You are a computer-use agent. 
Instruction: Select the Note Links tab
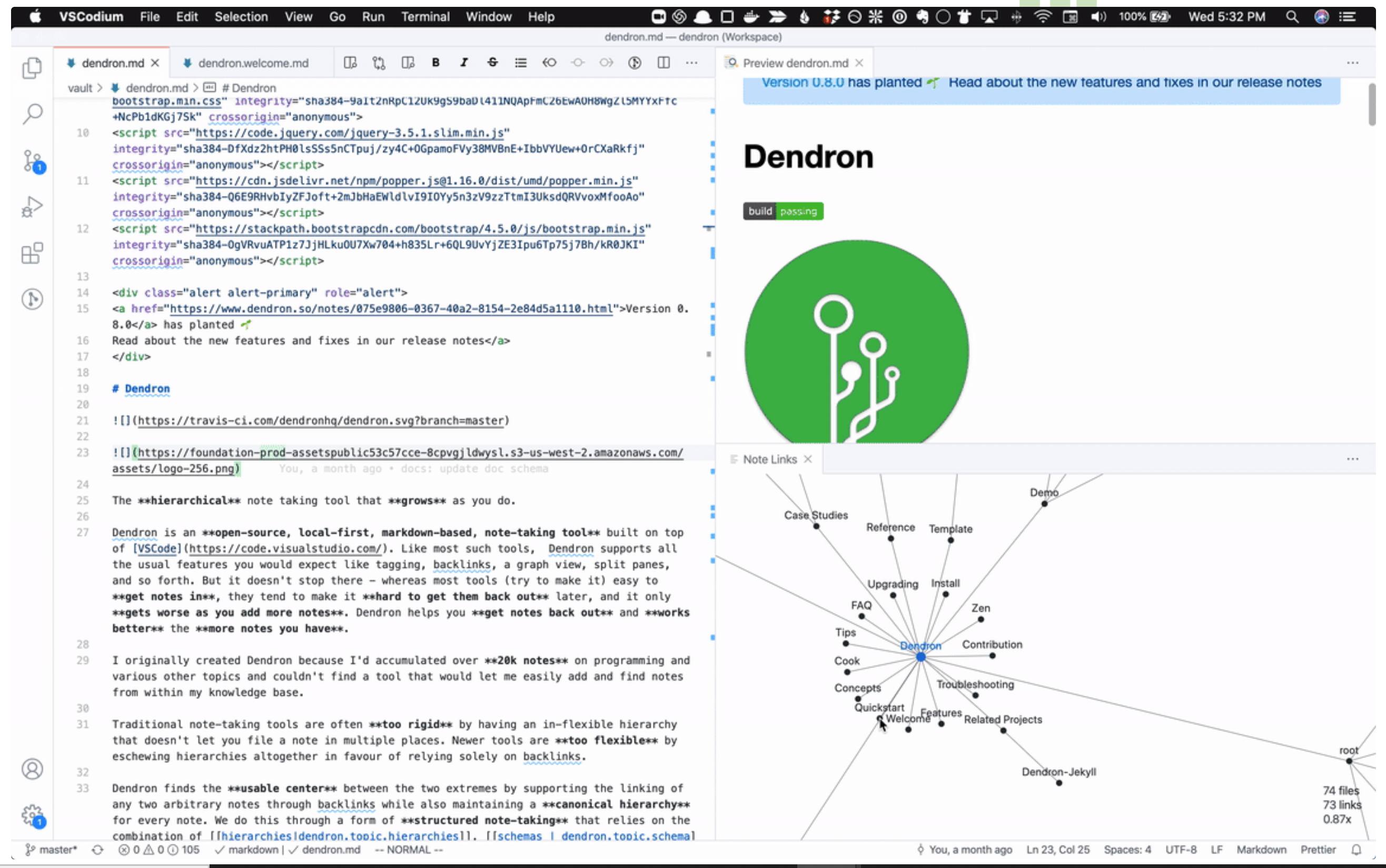pos(769,459)
